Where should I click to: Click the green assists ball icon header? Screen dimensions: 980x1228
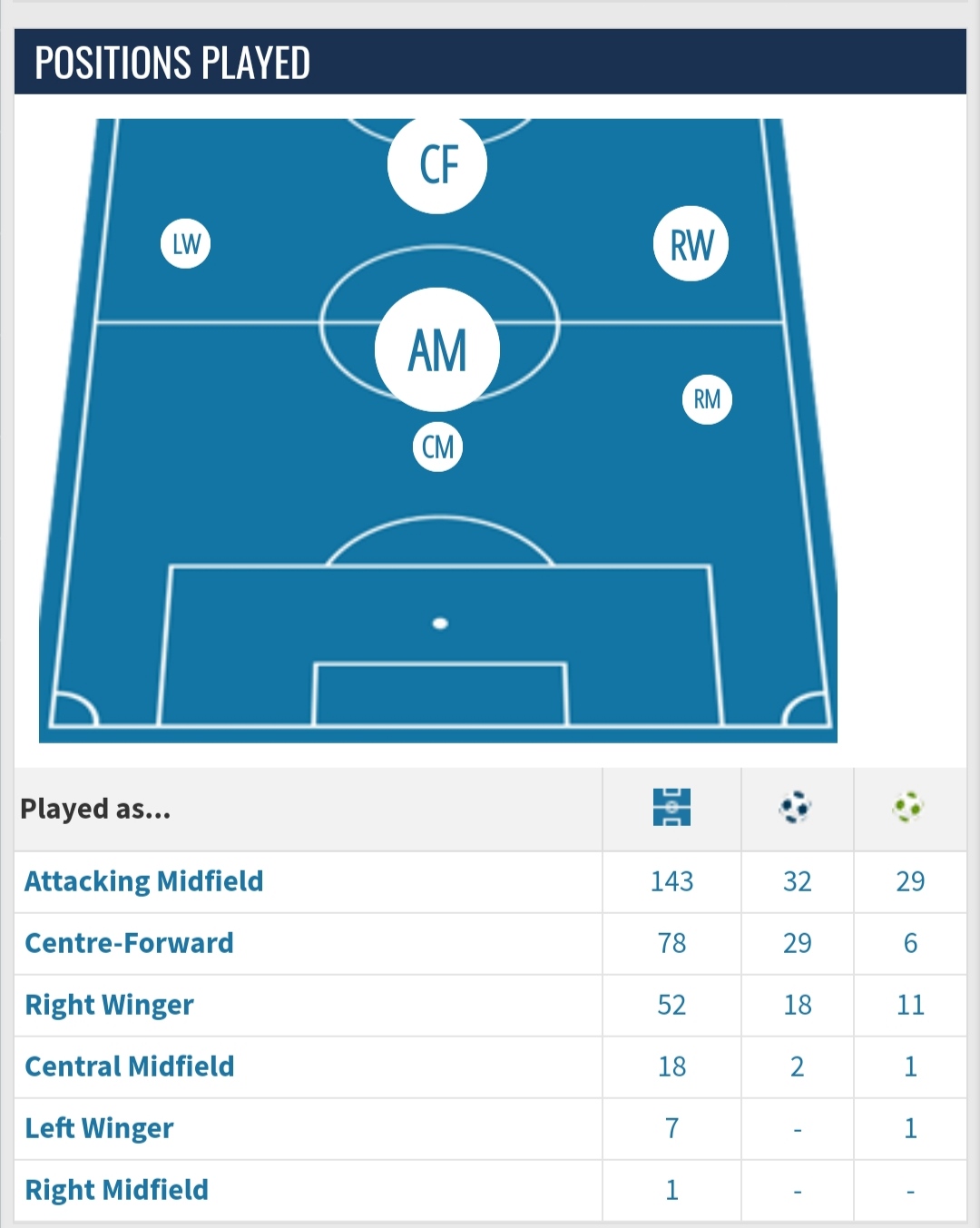coord(909,807)
